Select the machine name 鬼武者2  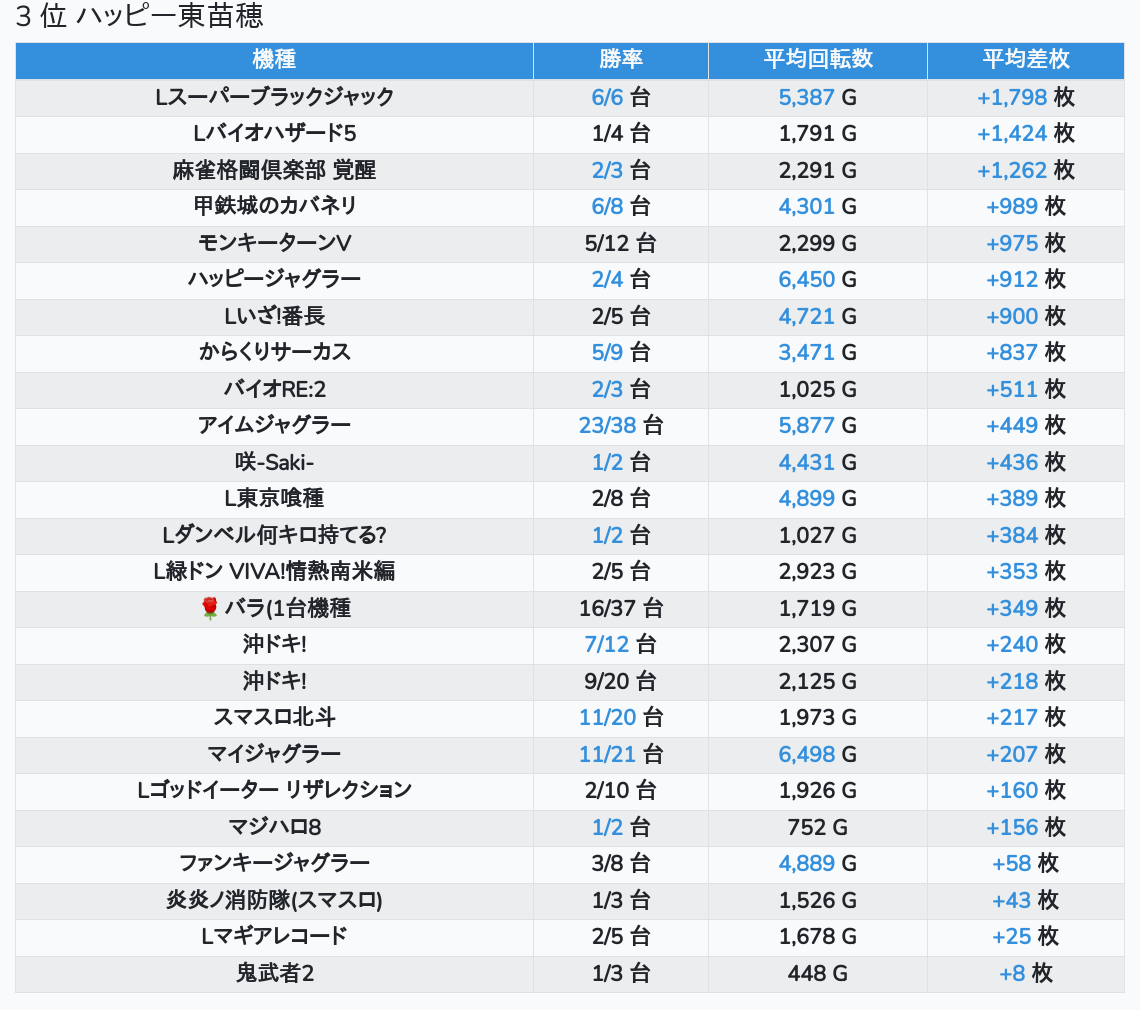pyautogui.click(x=274, y=974)
